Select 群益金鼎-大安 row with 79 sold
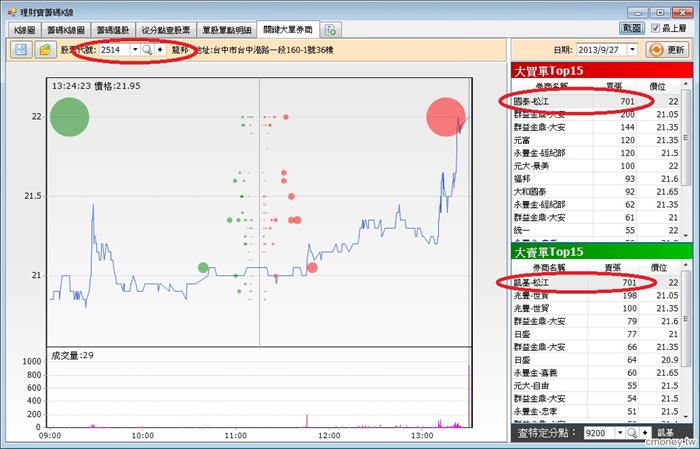This screenshot has height=449, width=700. pos(596,321)
